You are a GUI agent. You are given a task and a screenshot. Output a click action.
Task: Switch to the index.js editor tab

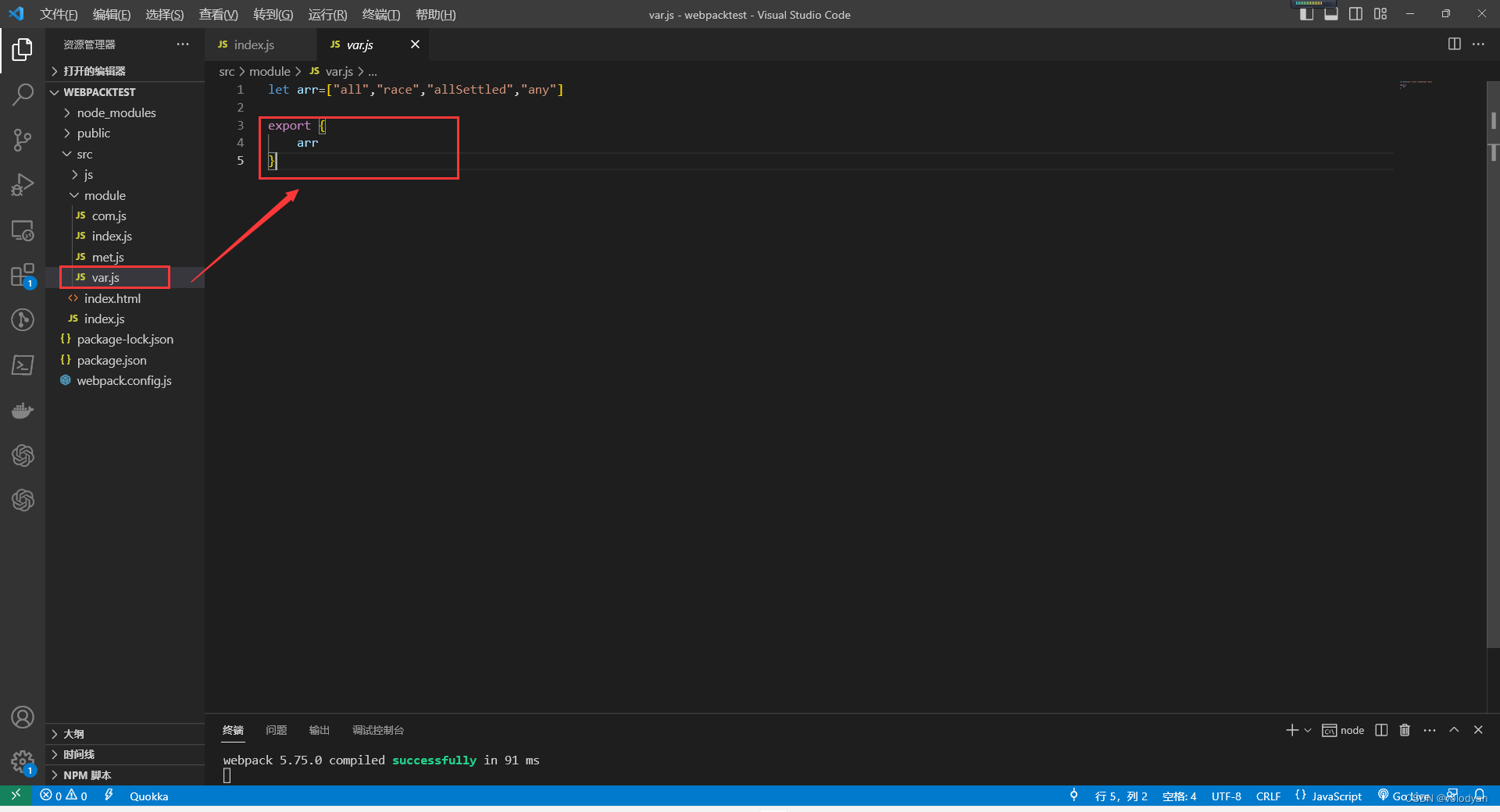click(253, 45)
